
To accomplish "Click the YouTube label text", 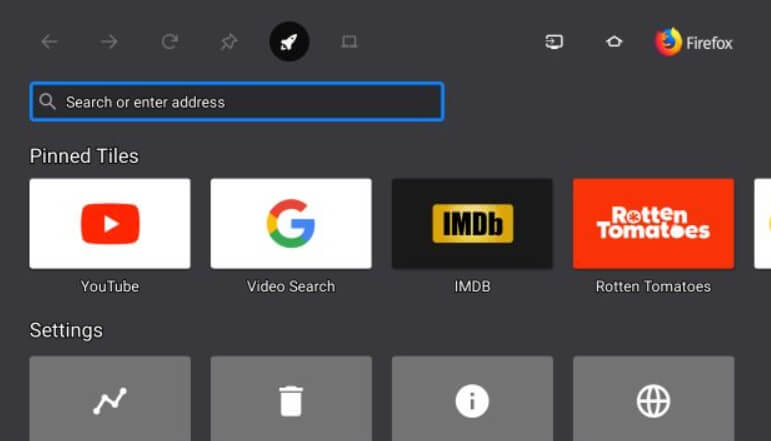I will pyautogui.click(x=110, y=287).
